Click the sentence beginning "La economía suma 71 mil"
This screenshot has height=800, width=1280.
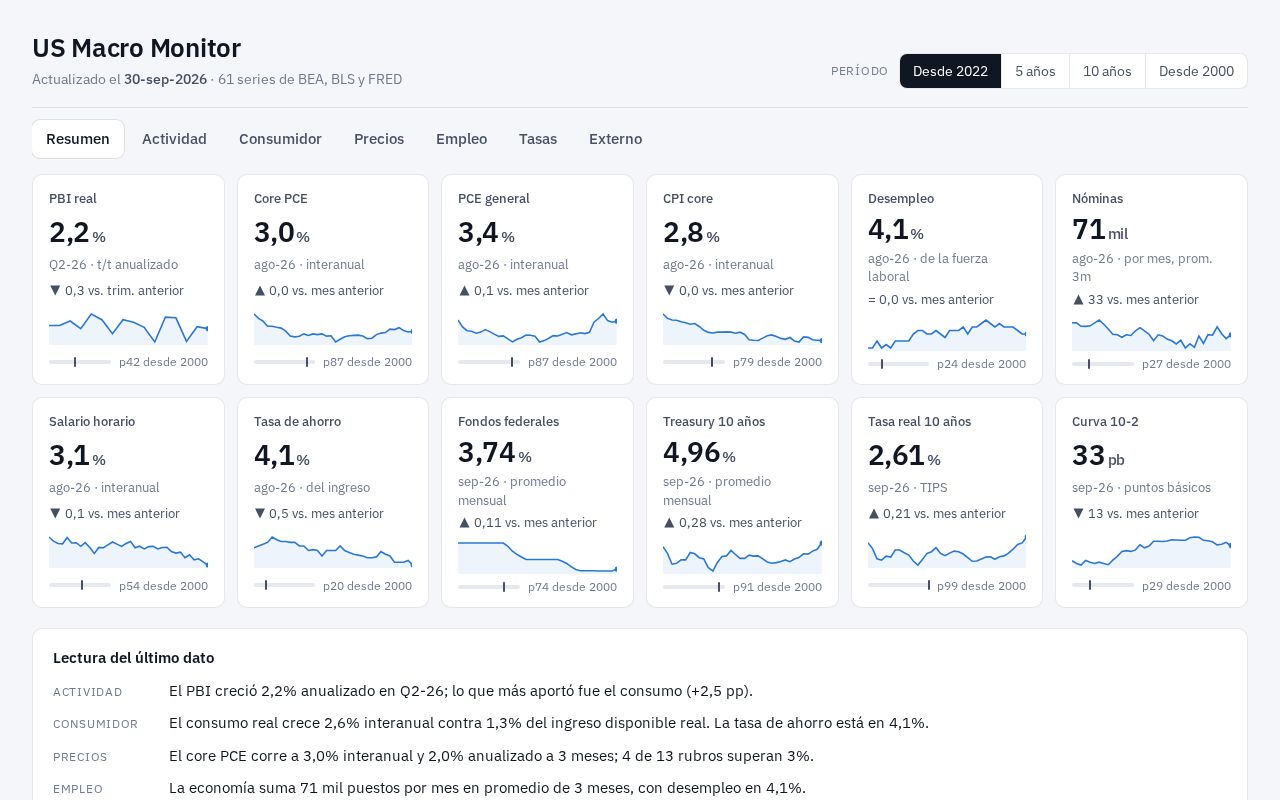click(x=487, y=788)
